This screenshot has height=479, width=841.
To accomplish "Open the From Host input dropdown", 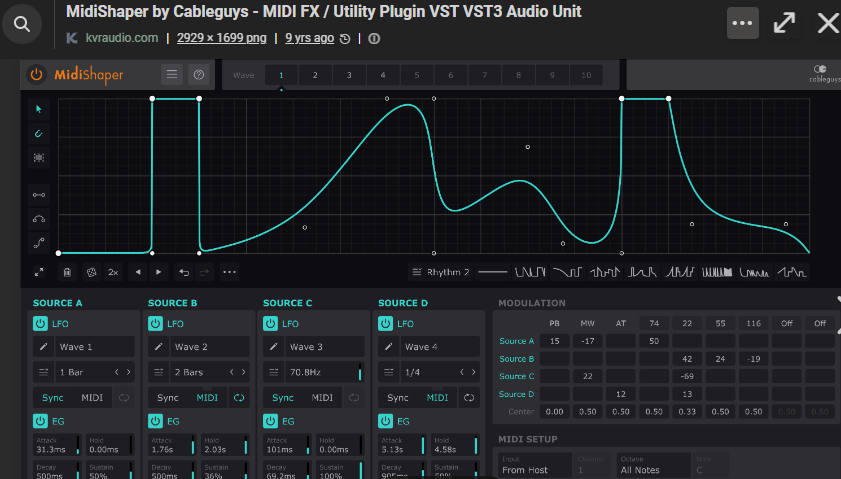I will point(535,466).
